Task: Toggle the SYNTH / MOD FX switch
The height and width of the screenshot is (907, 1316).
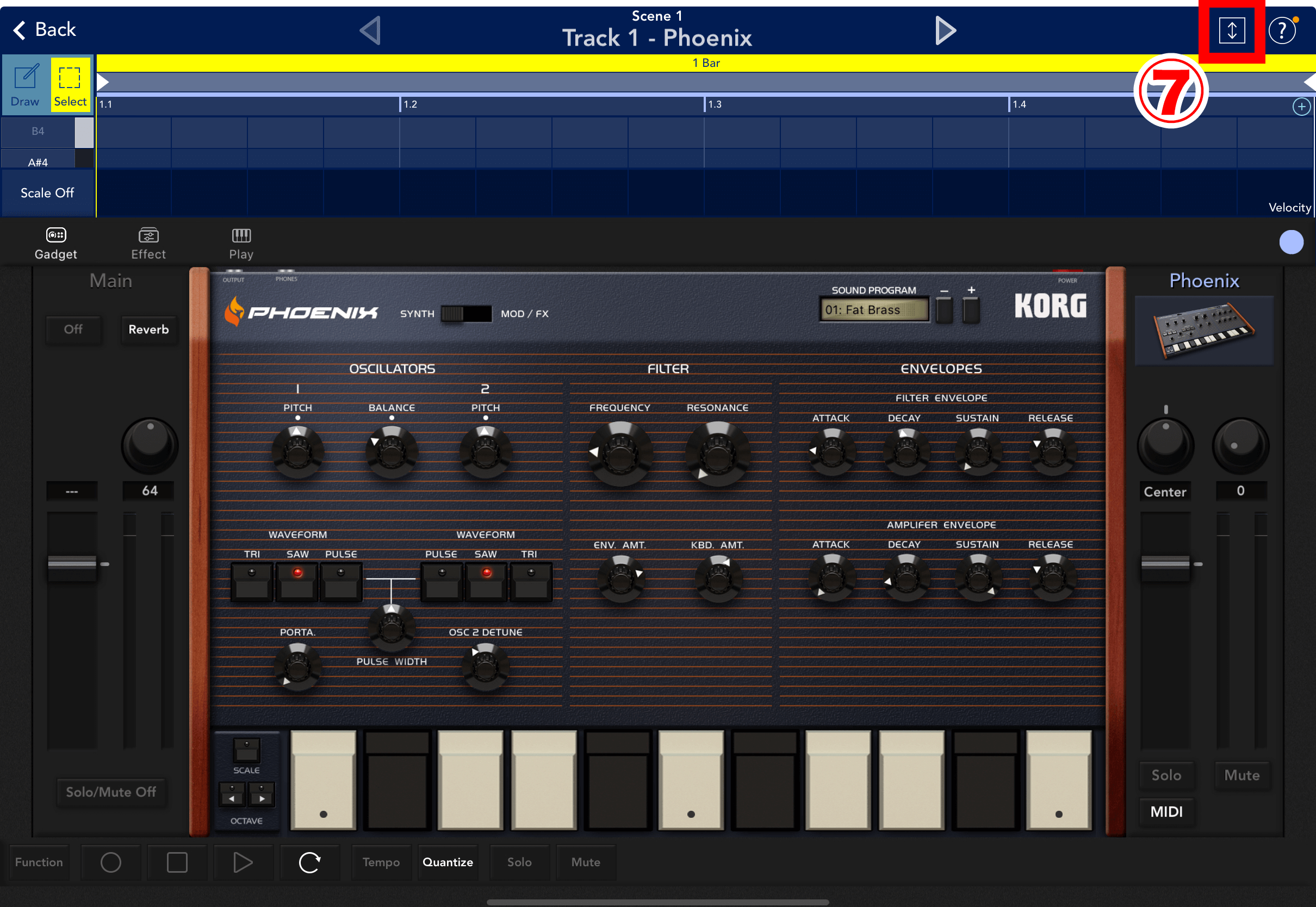Action: [x=467, y=314]
